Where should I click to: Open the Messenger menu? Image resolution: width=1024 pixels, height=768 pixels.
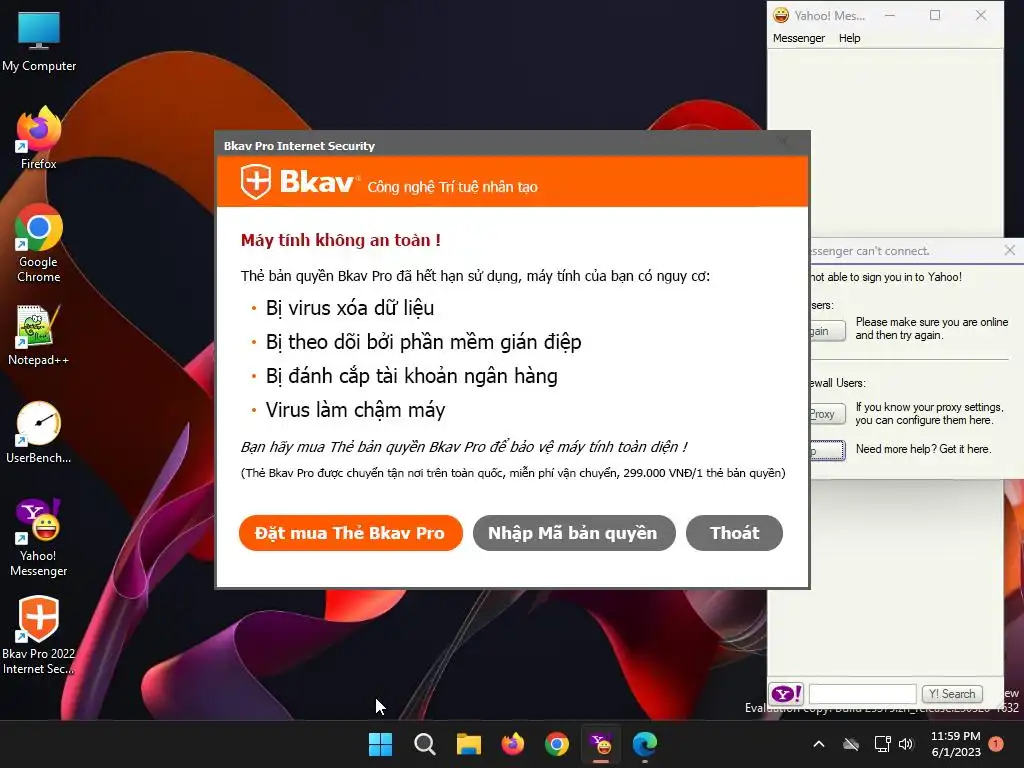coord(799,38)
